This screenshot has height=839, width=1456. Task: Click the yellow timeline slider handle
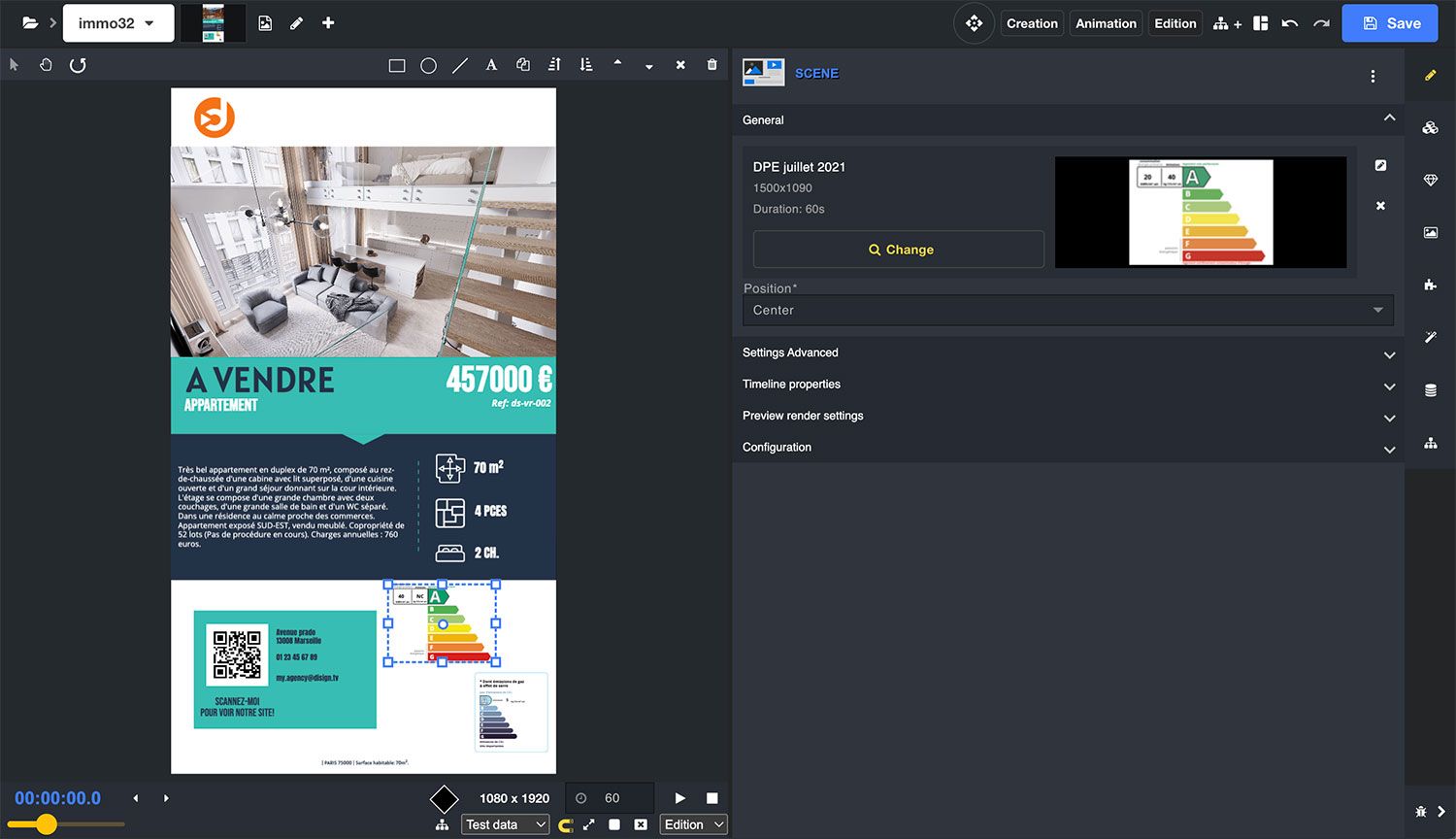tap(46, 824)
